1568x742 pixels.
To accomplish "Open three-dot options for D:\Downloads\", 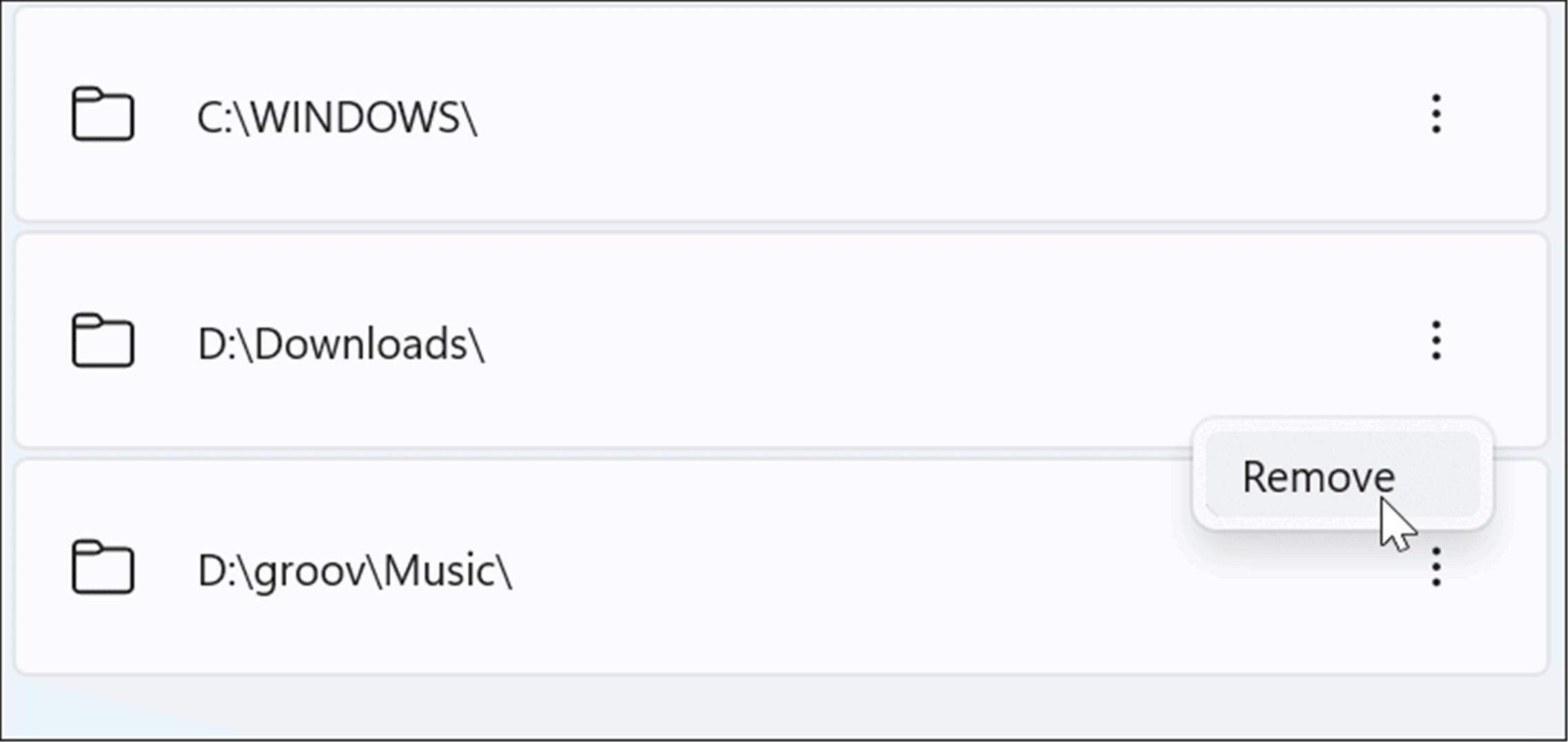I will pyautogui.click(x=1436, y=341).
